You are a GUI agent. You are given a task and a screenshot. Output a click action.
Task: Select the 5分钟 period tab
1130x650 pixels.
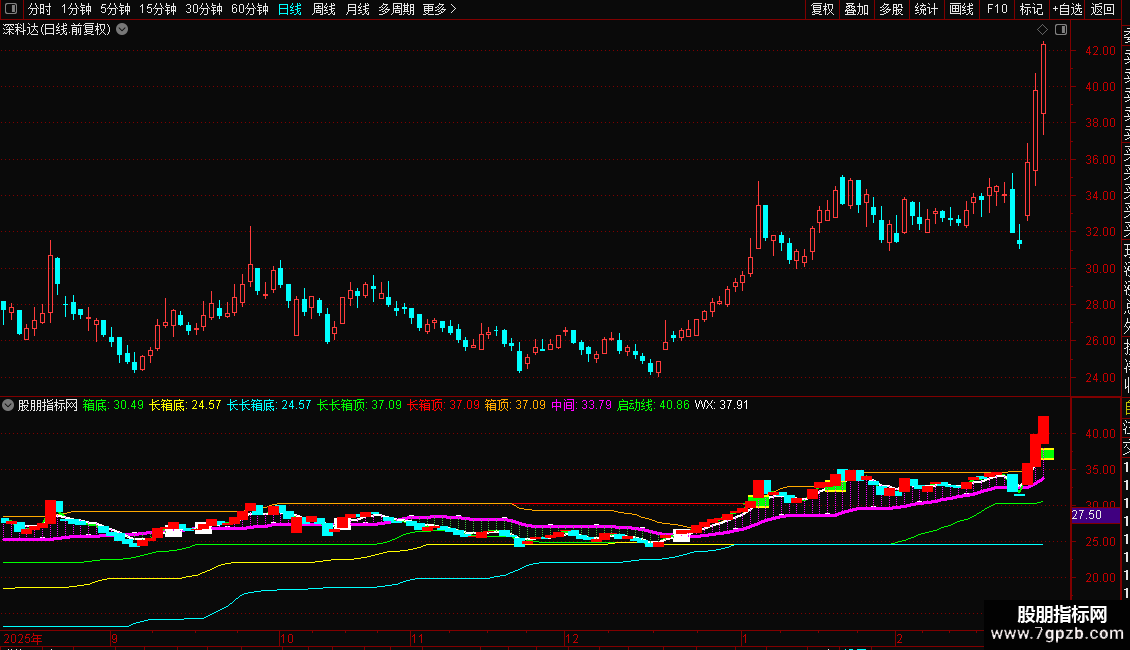point(115,10)
